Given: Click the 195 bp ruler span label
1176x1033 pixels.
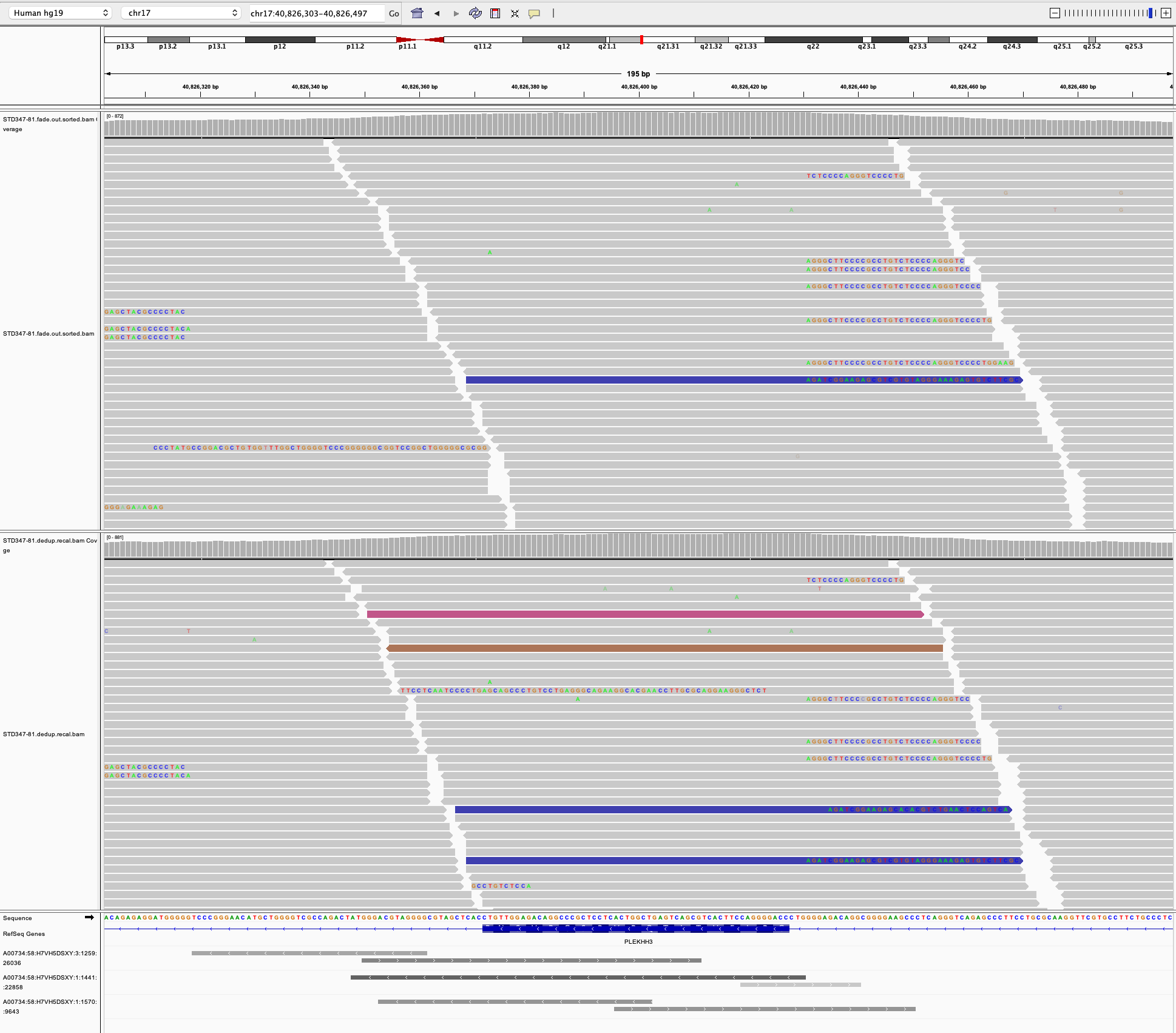Looking at the screenshot, I should [638, 74].
